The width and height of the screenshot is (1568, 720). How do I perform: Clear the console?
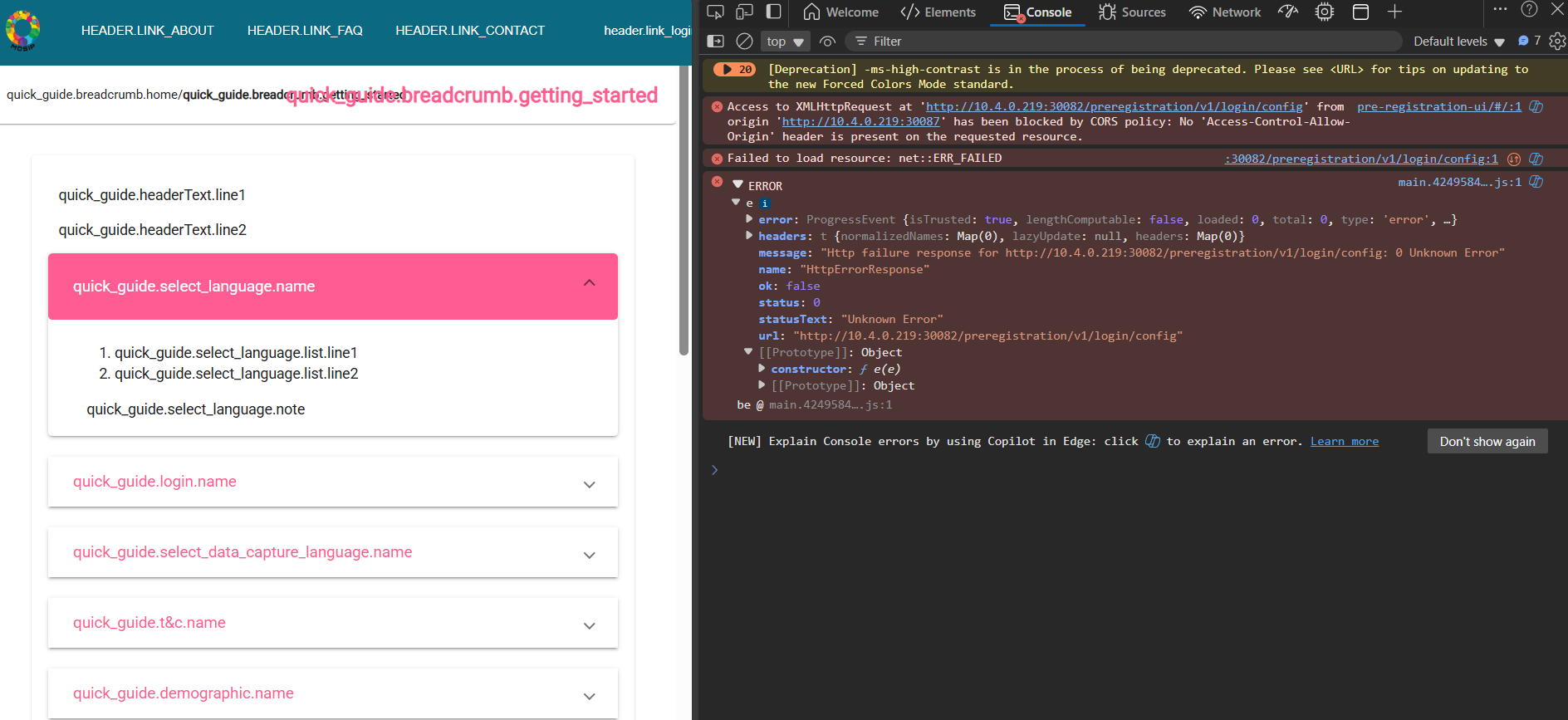point(744,41)
